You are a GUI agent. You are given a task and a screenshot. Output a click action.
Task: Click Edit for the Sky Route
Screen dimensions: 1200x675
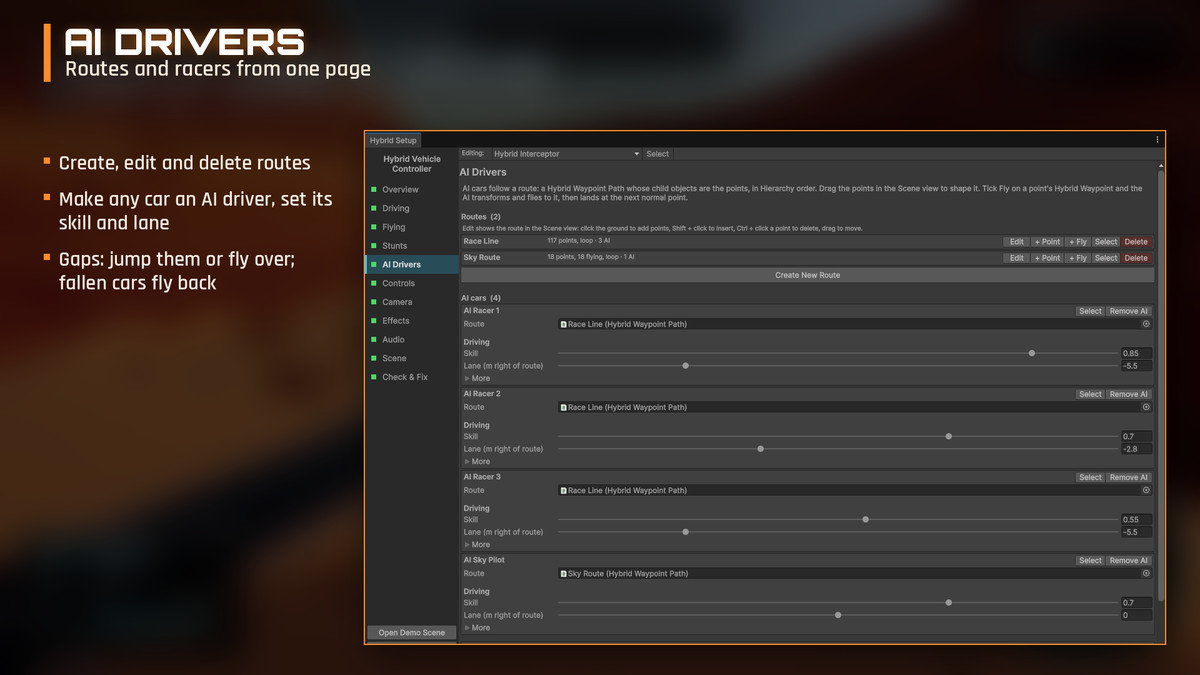click(1016, 258)
